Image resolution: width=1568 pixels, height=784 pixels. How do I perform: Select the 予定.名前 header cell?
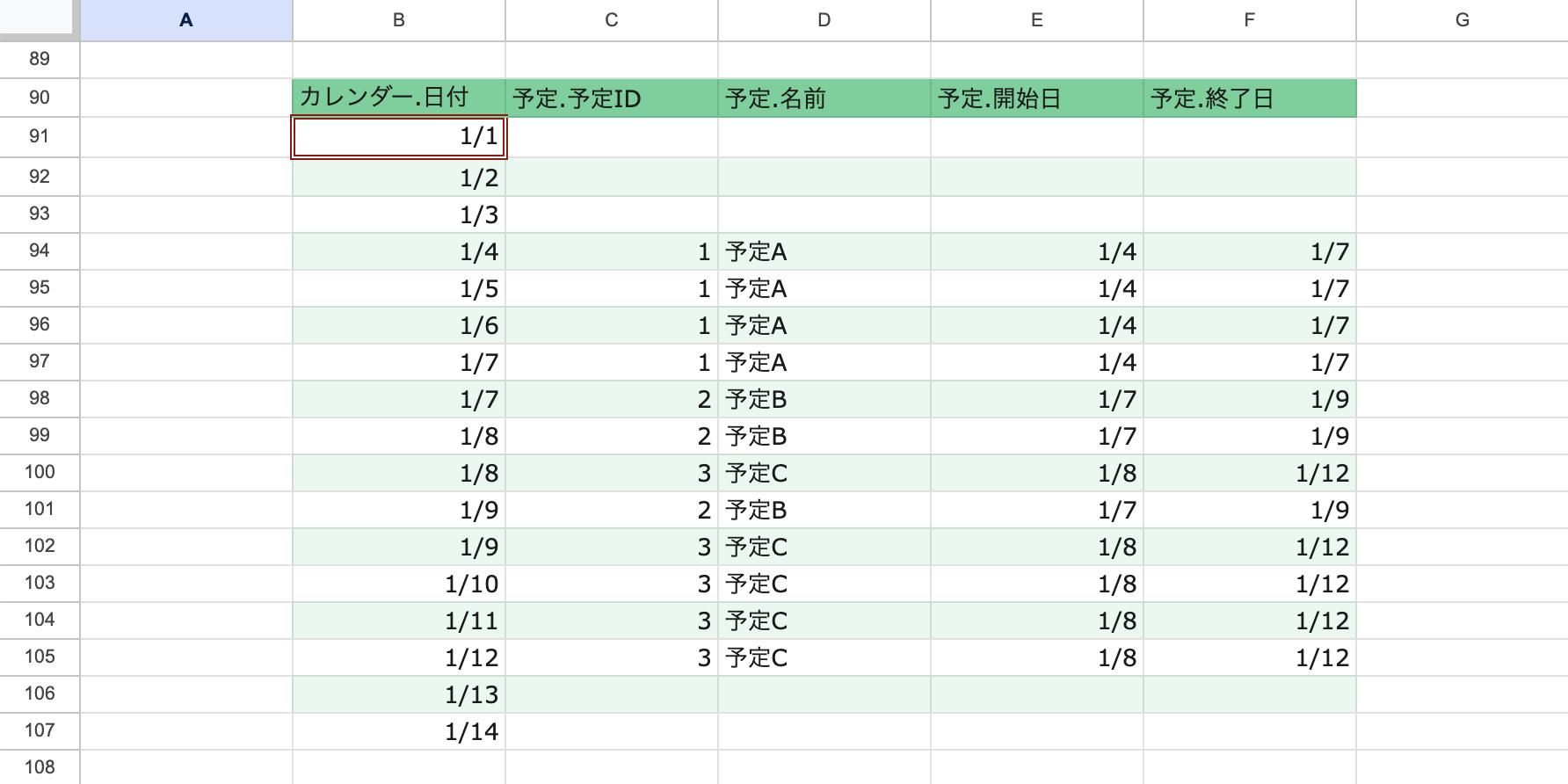coord(824,98)
